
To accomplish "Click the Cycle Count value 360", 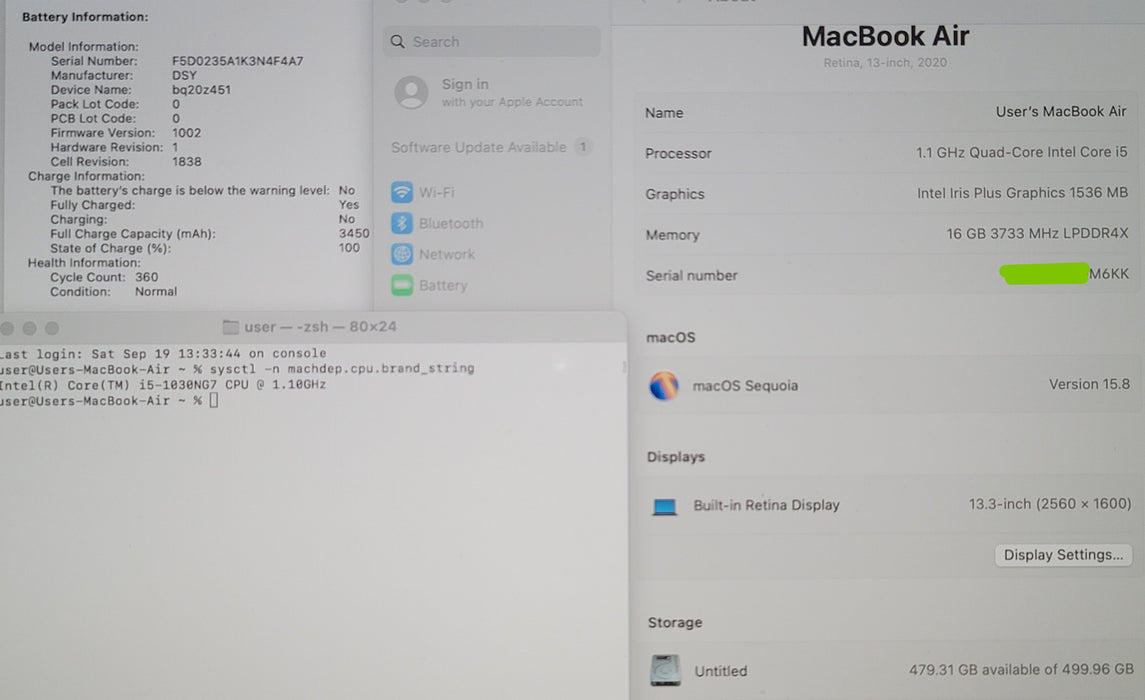I will pyautogui.click(x=146, y=277).
